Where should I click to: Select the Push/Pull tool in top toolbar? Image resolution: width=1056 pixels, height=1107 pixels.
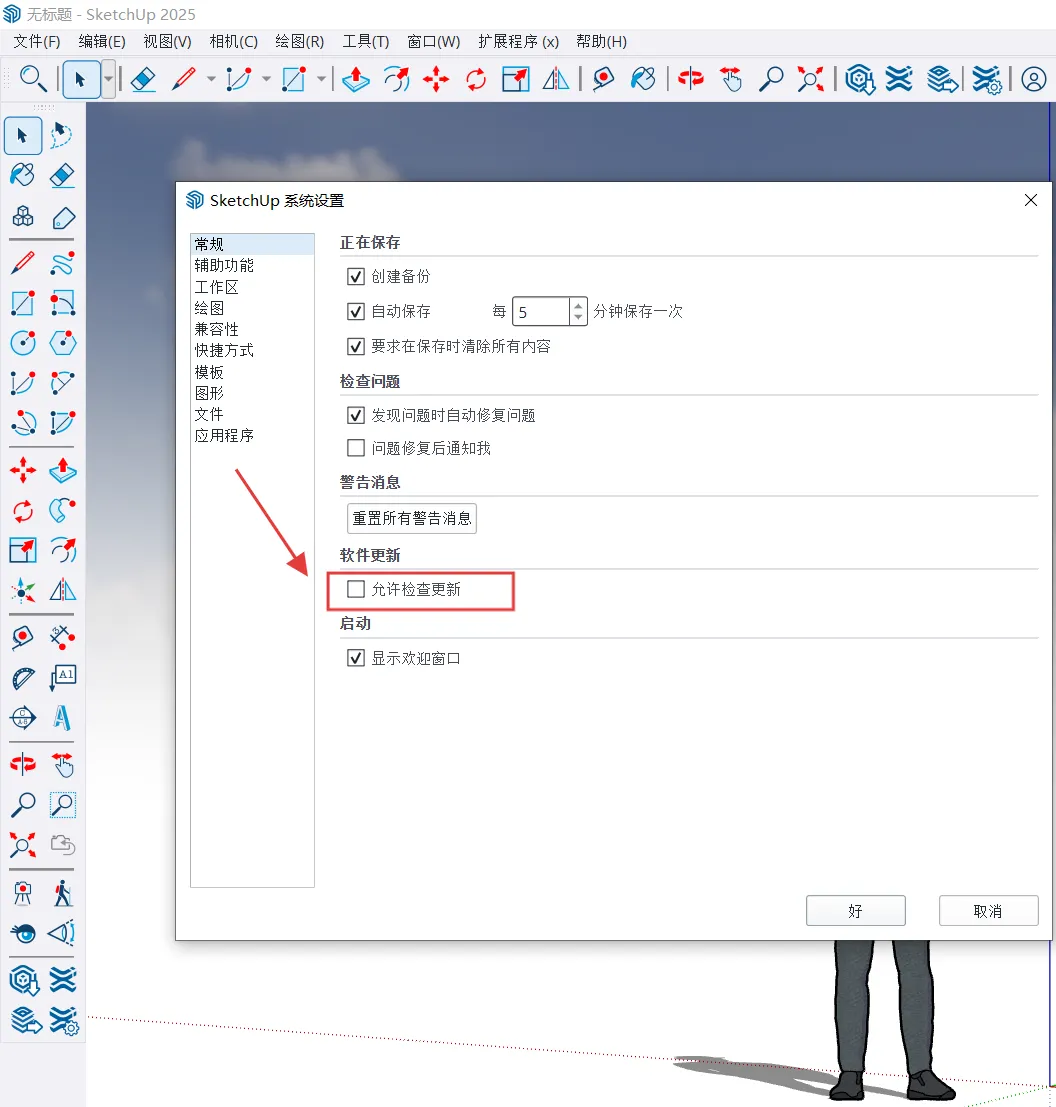coord(356,78)
